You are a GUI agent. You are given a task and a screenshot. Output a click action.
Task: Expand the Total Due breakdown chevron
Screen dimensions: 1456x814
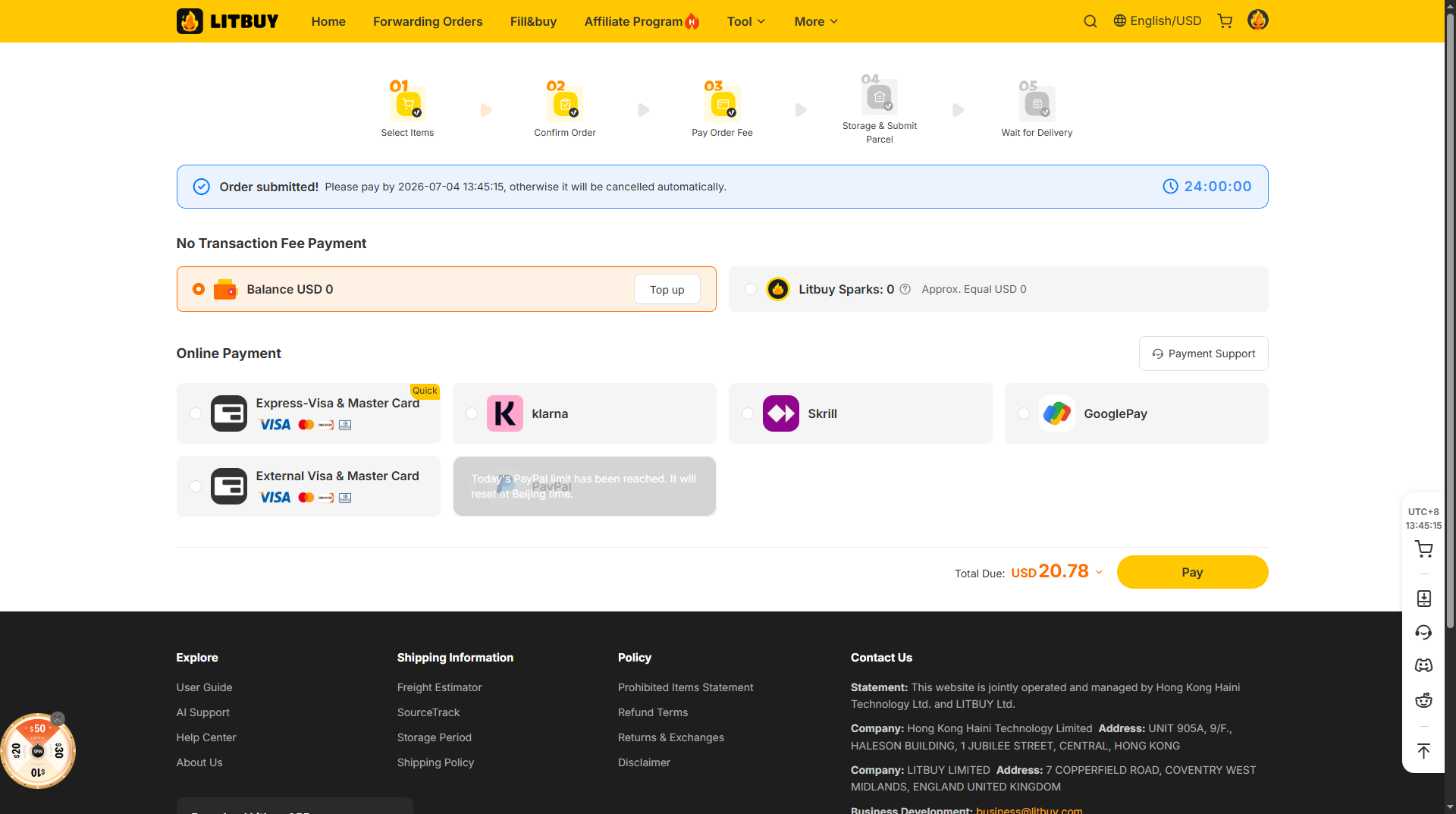pyautogui.click(x=1099, y=573)
